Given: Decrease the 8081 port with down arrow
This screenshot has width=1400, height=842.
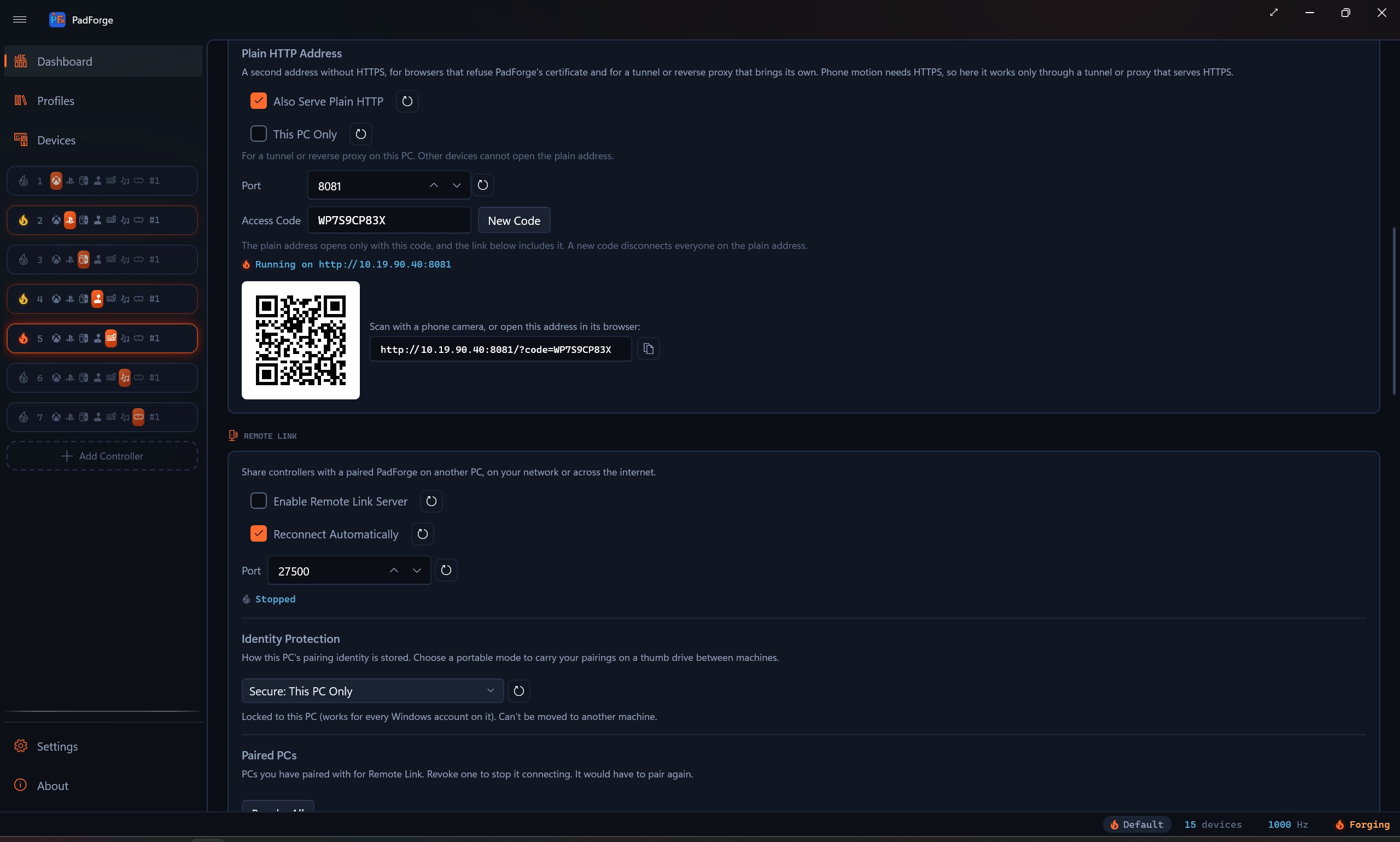Looking at the screenshot, I should [457, 185].
